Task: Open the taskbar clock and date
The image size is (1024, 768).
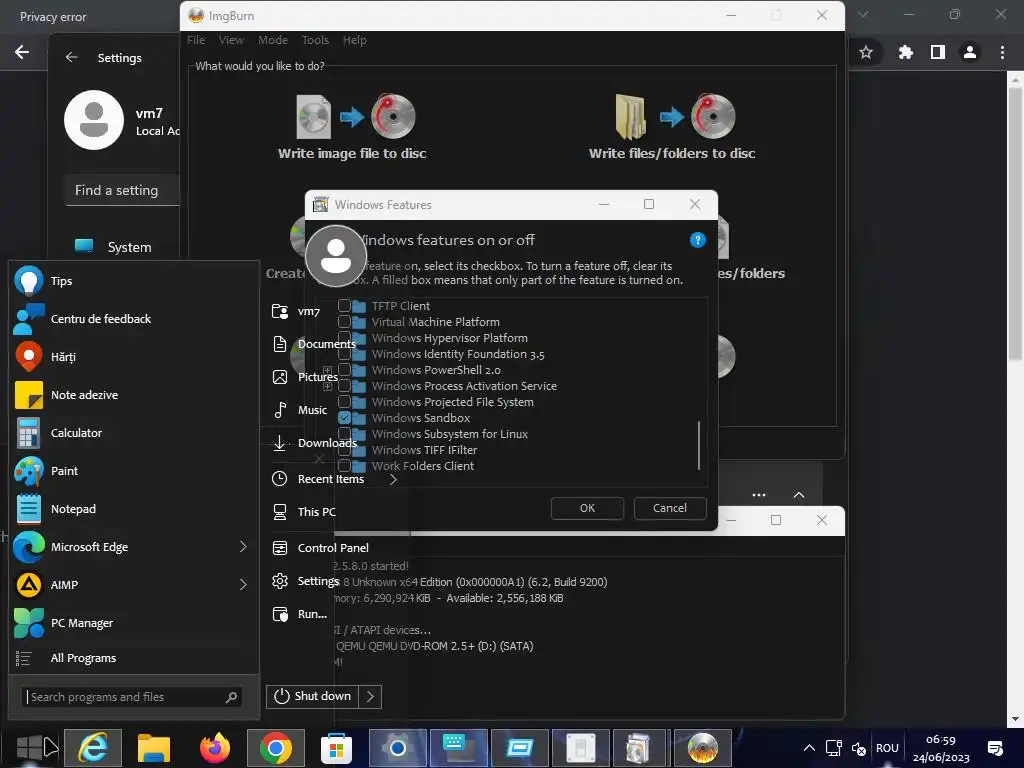Action: point(941,748)
